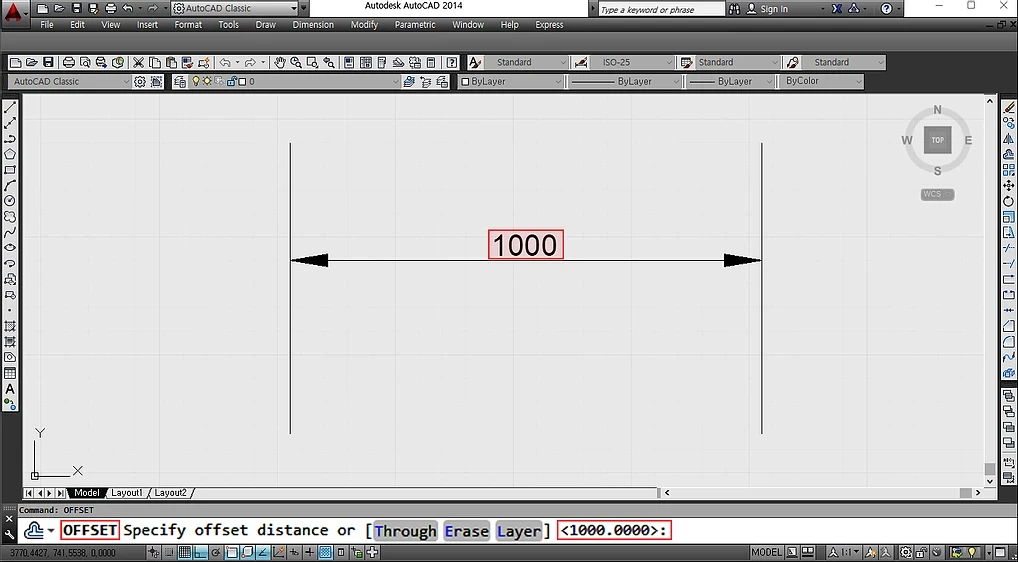Click the vertical scrollbar of drawing area

[x=989, y=291]
